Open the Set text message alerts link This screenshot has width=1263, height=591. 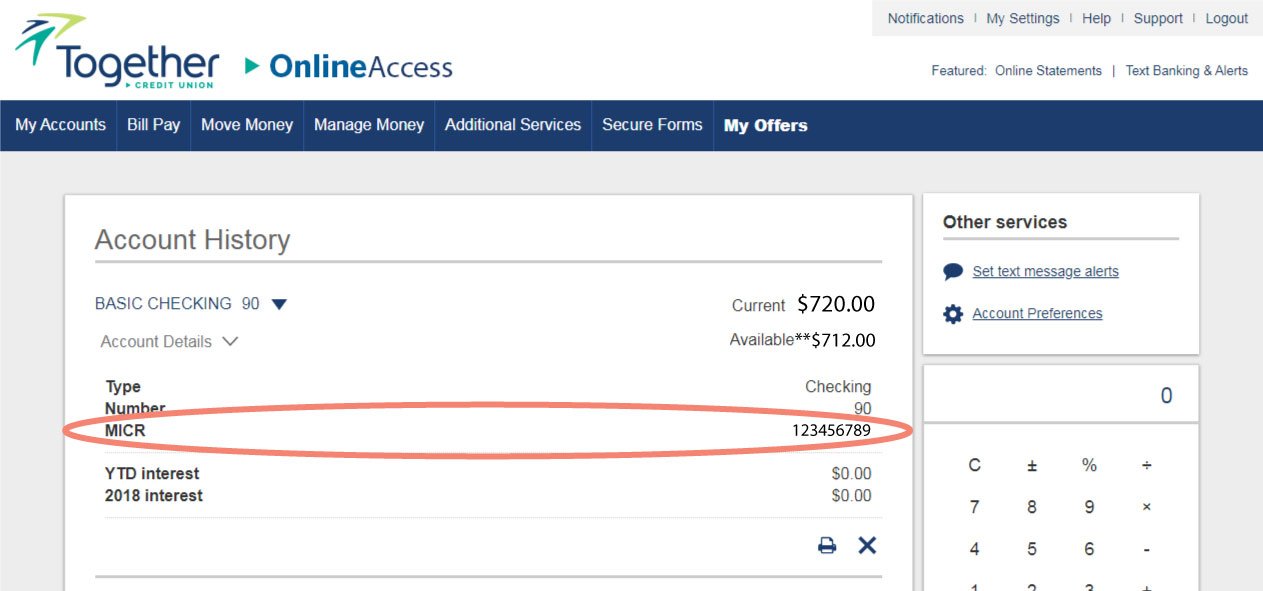tap(1044, 271)
